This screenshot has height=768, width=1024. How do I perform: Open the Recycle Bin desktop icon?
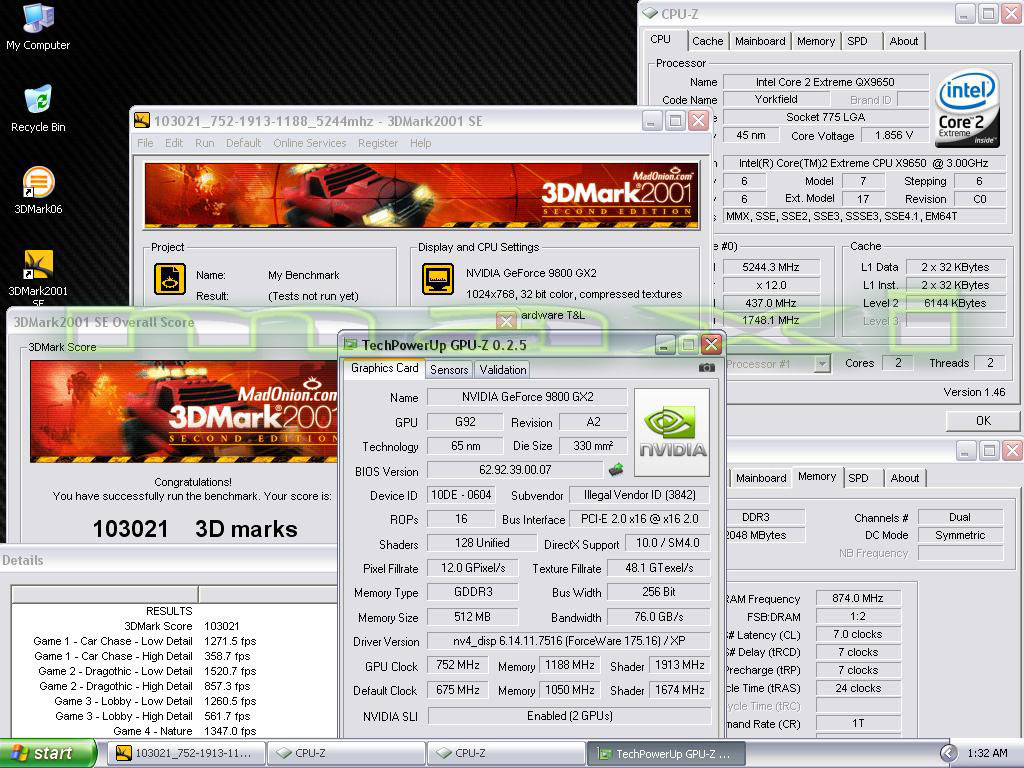38,109
